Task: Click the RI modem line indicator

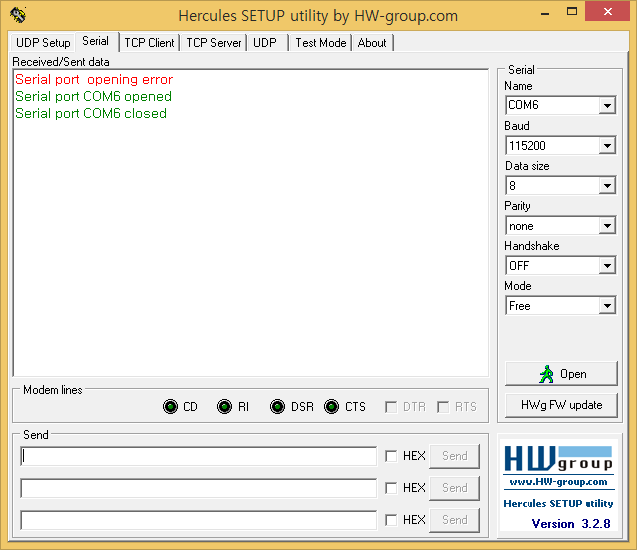Action: tap(224, 407)
